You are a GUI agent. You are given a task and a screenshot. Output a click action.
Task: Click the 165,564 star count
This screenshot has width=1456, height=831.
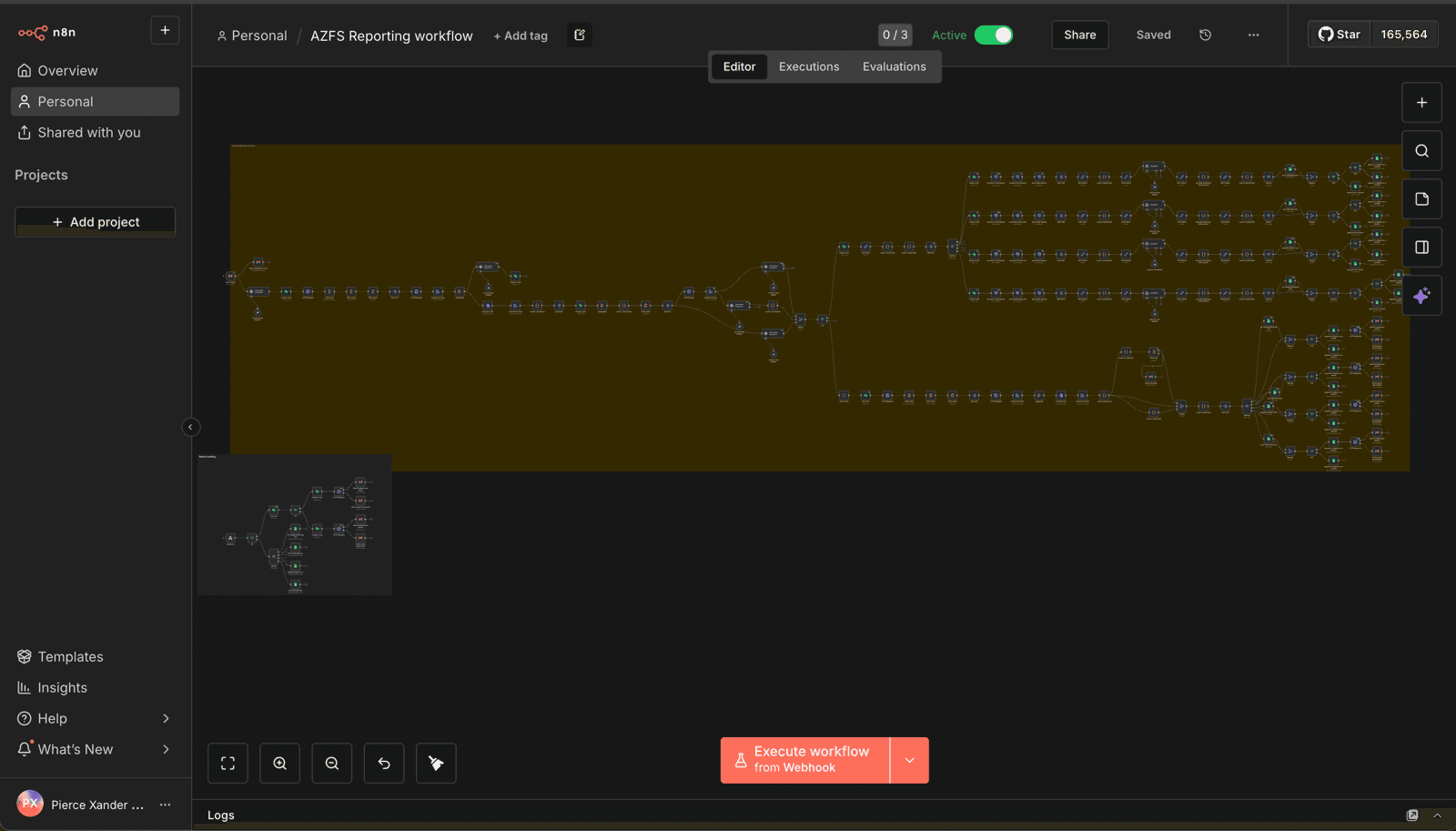tap(1404, 35)
